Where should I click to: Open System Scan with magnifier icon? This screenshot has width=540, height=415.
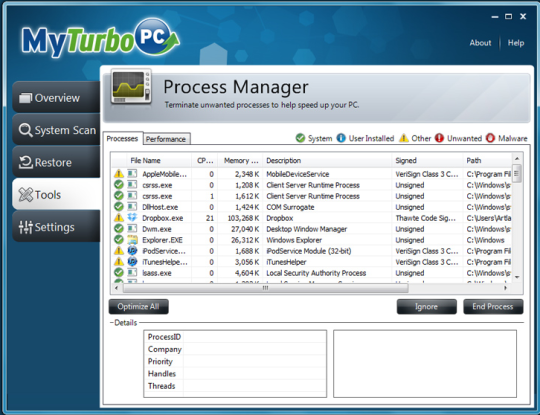click(x=56, y=130)
